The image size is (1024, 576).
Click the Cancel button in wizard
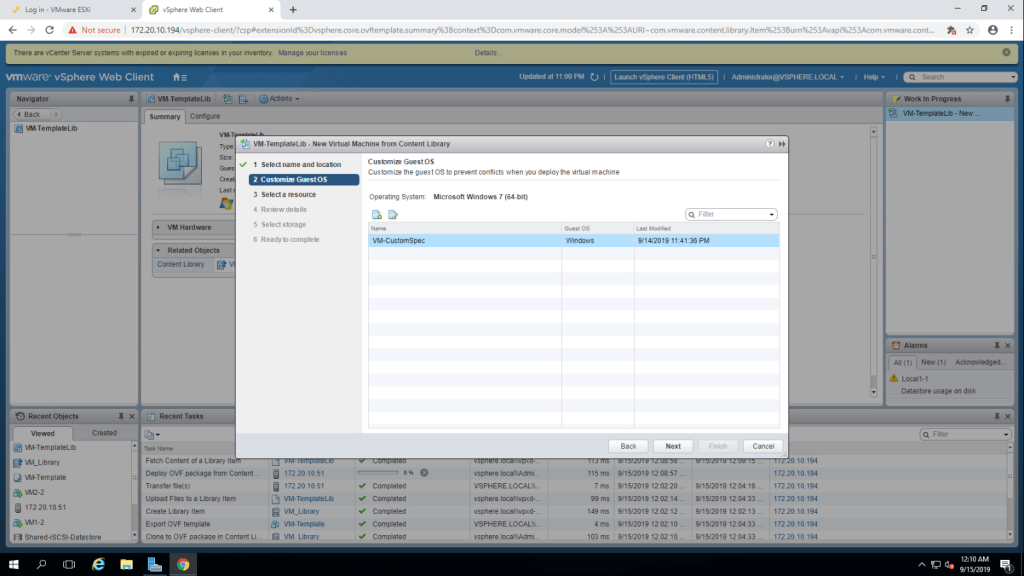763,446
